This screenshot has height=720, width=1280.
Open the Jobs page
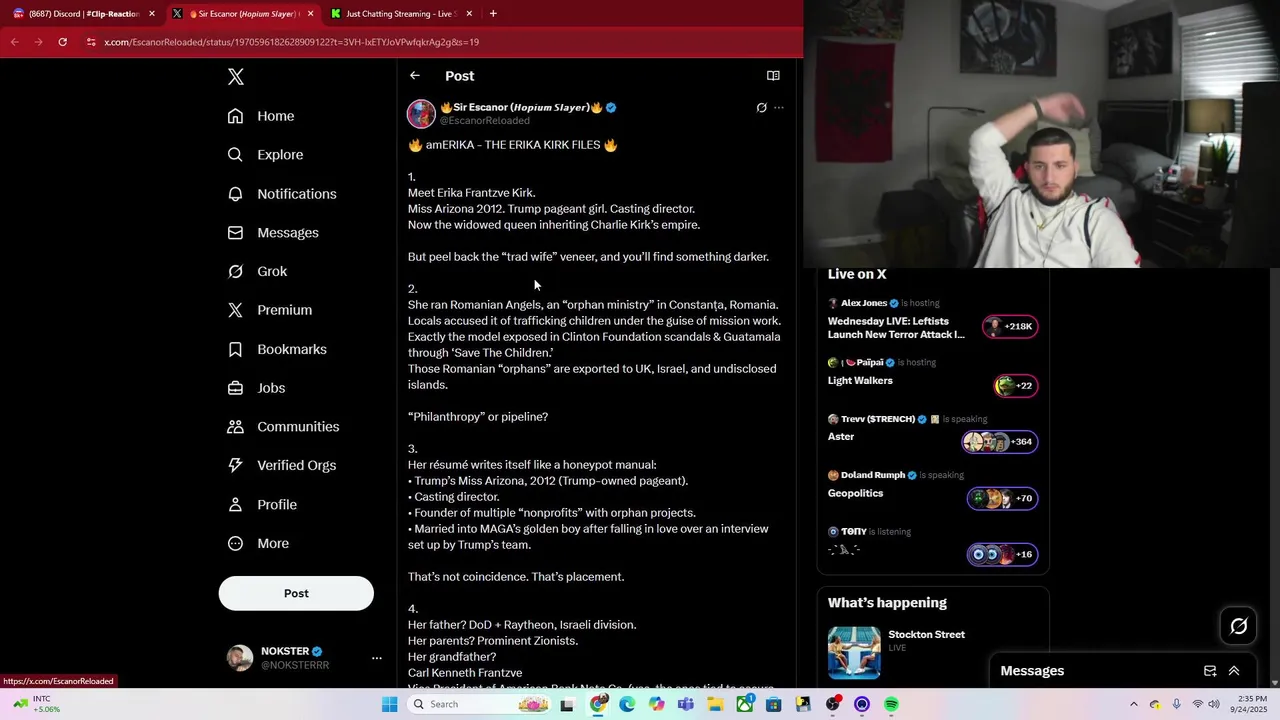pyautogui.click(x=256, y=388)
